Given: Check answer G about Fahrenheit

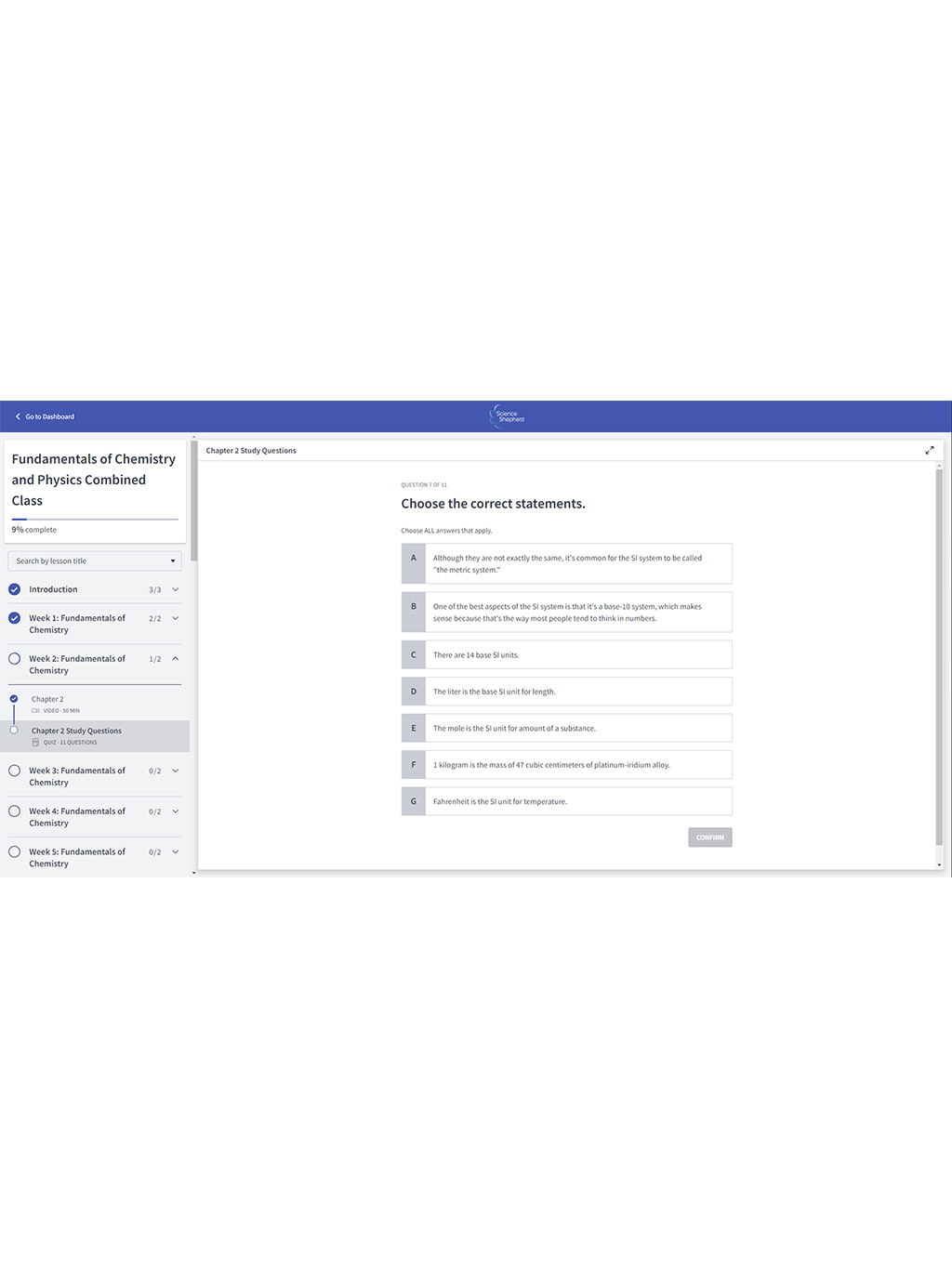Looking at the screenshot, I should tap(566, 801).
